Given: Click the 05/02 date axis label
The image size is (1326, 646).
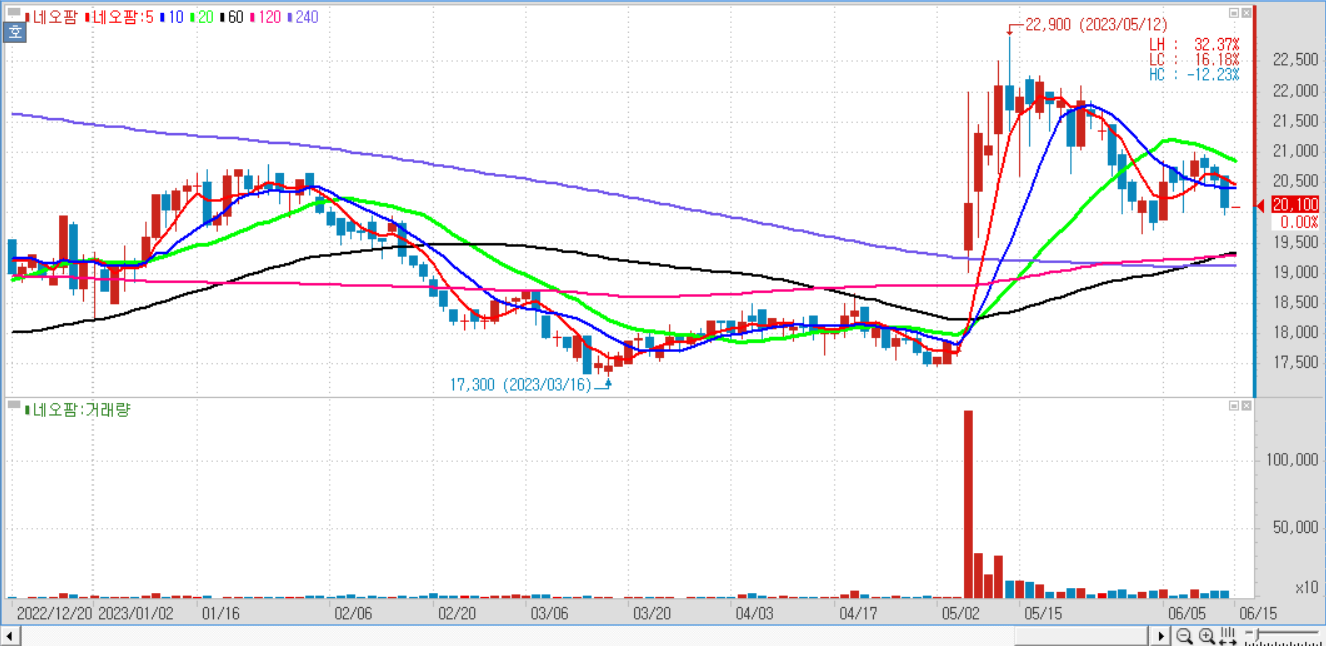Looking at the screenshot, I should pyautogui.click(x=959, y=612).
